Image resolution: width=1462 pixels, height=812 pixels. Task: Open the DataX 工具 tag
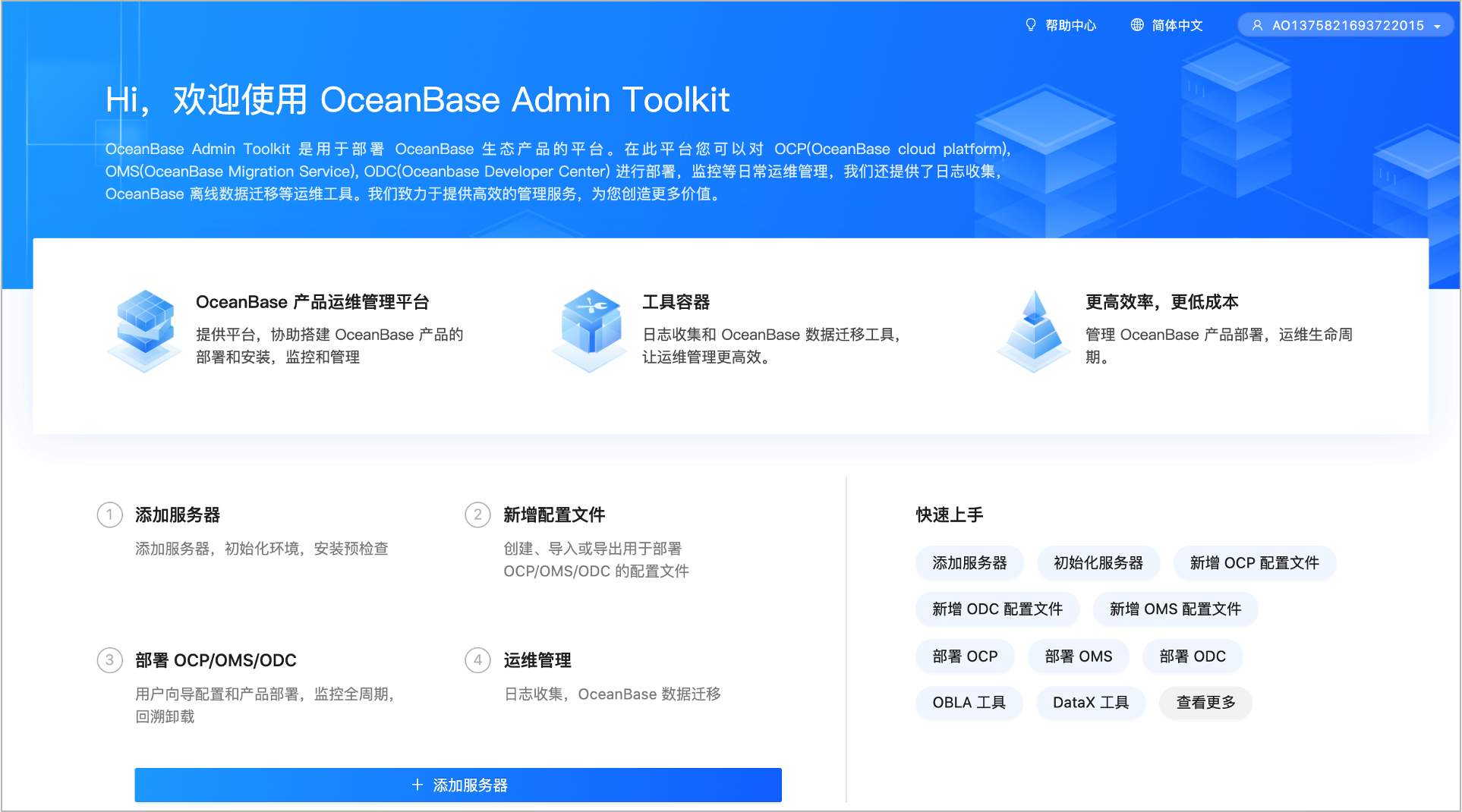point(1090,703)
